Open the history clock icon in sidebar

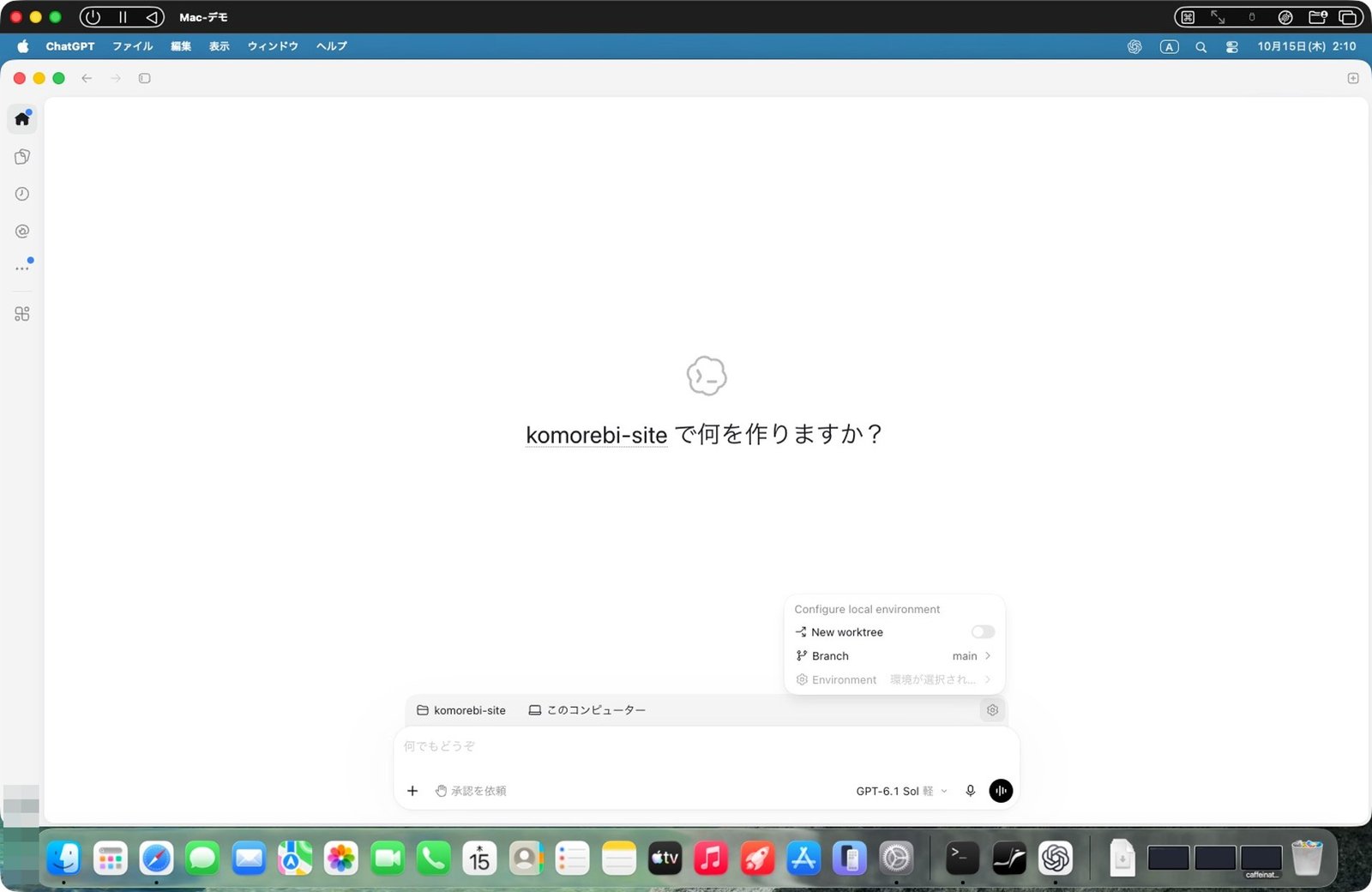coord(22,194)
